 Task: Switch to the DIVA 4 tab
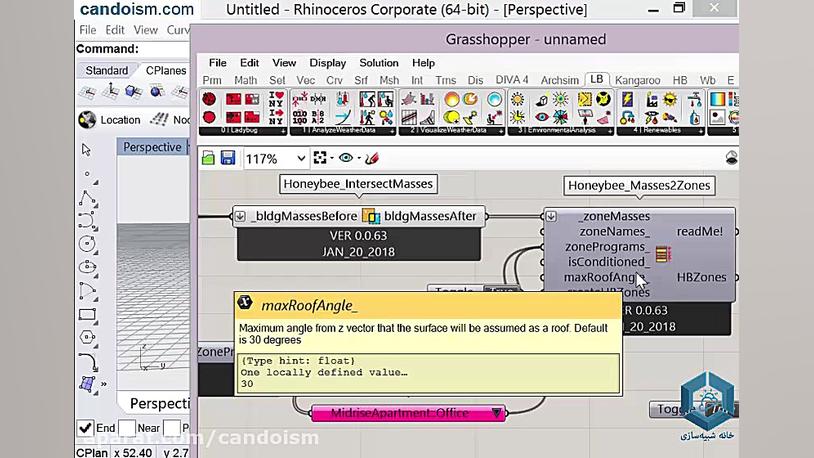(x=511, y=80)
